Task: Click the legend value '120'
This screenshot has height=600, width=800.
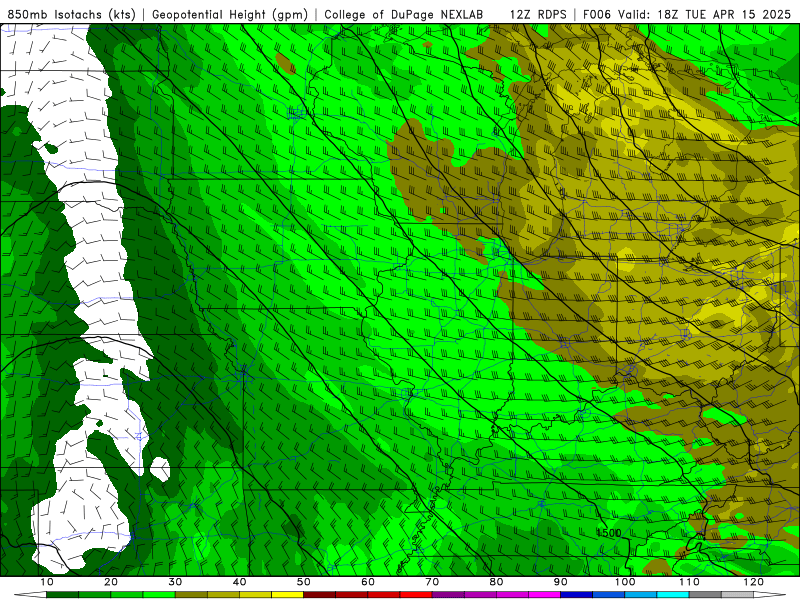Action: click(x=754, y=582)
